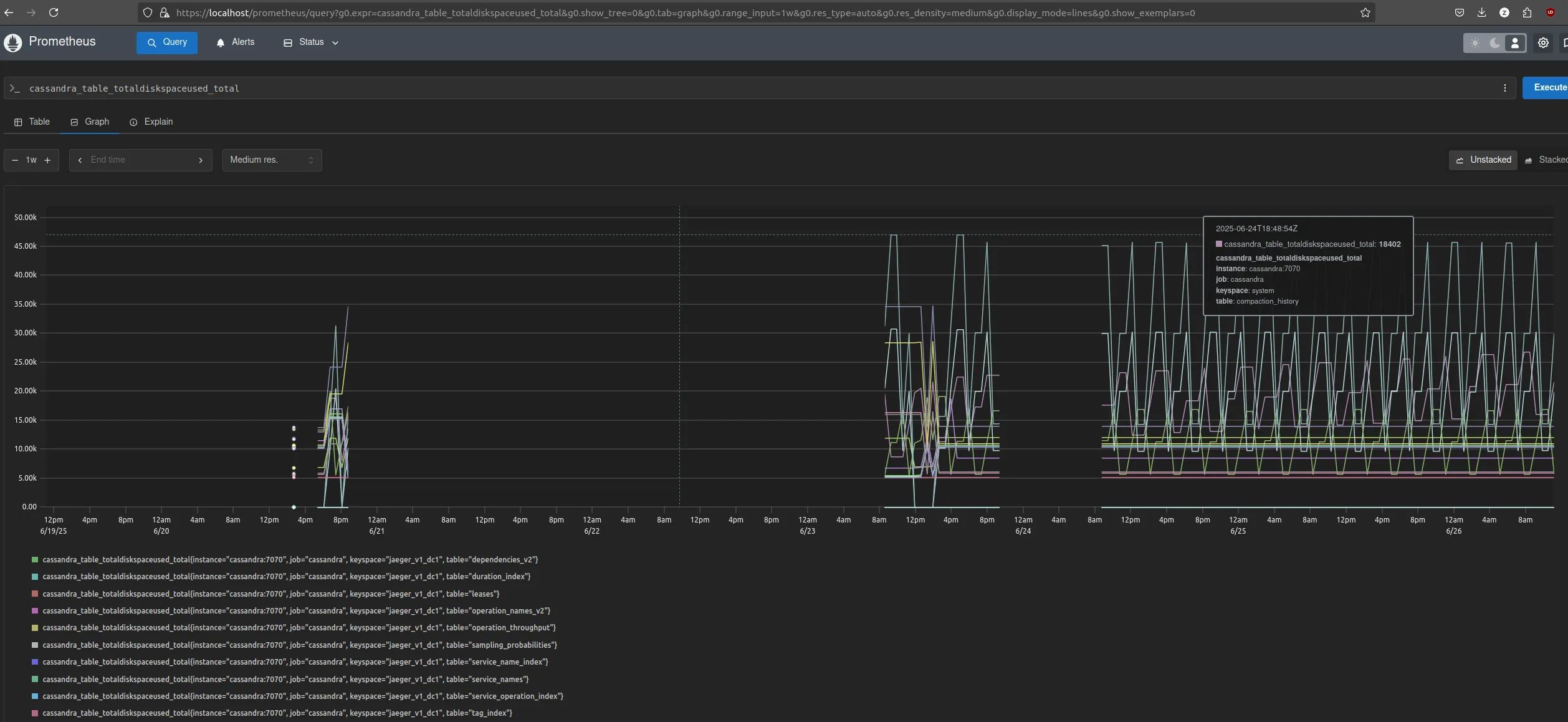
Task: Open the Z extension icon
Action: pyautogui.click(x=1504, y=12)
